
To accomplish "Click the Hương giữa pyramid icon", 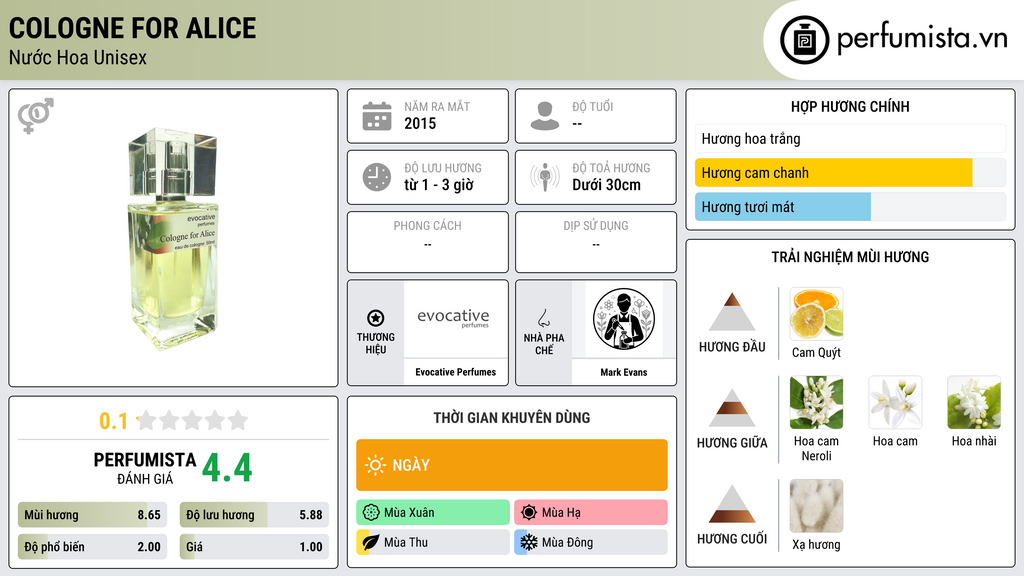I will coord(732,408).
